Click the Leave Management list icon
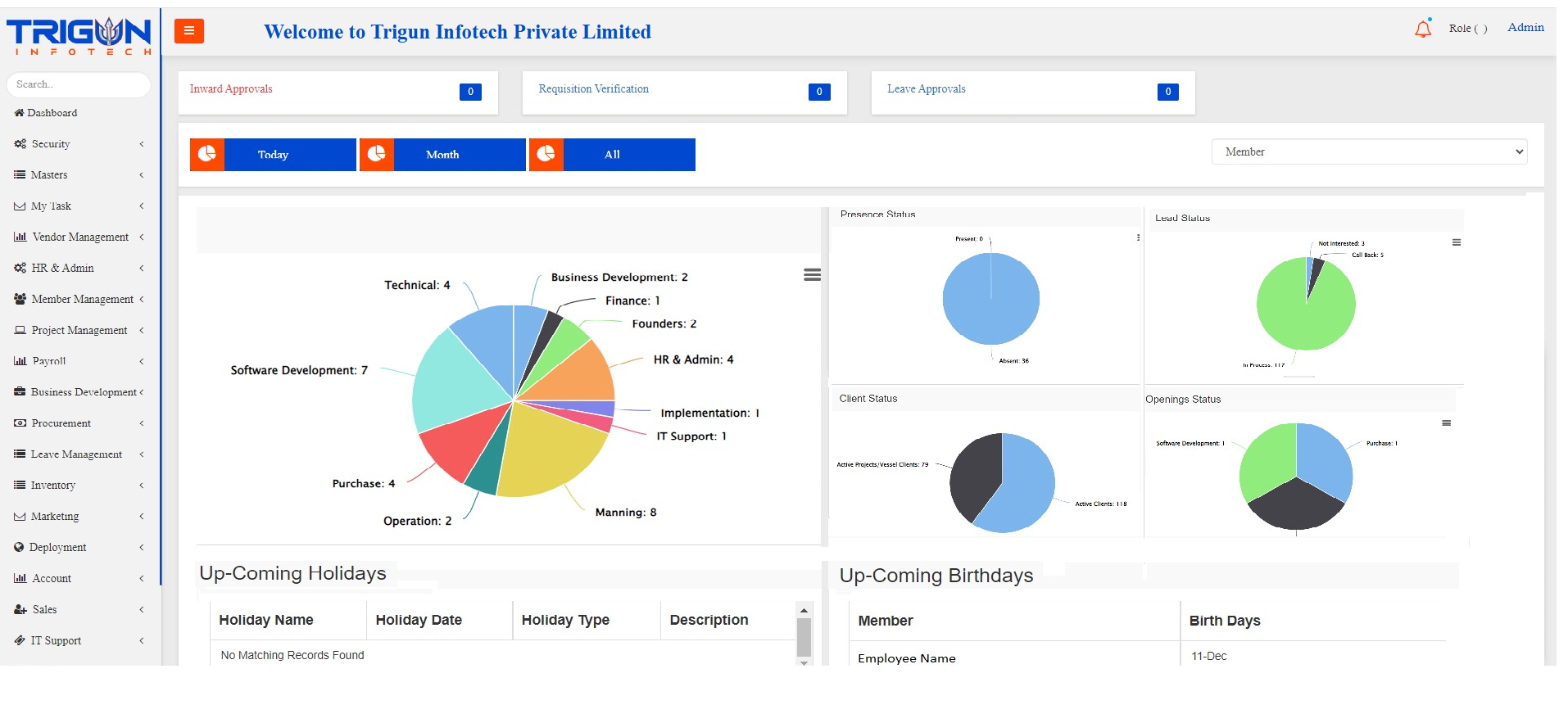This screenshot has width=1568, height=714. (x=20, y=454)
